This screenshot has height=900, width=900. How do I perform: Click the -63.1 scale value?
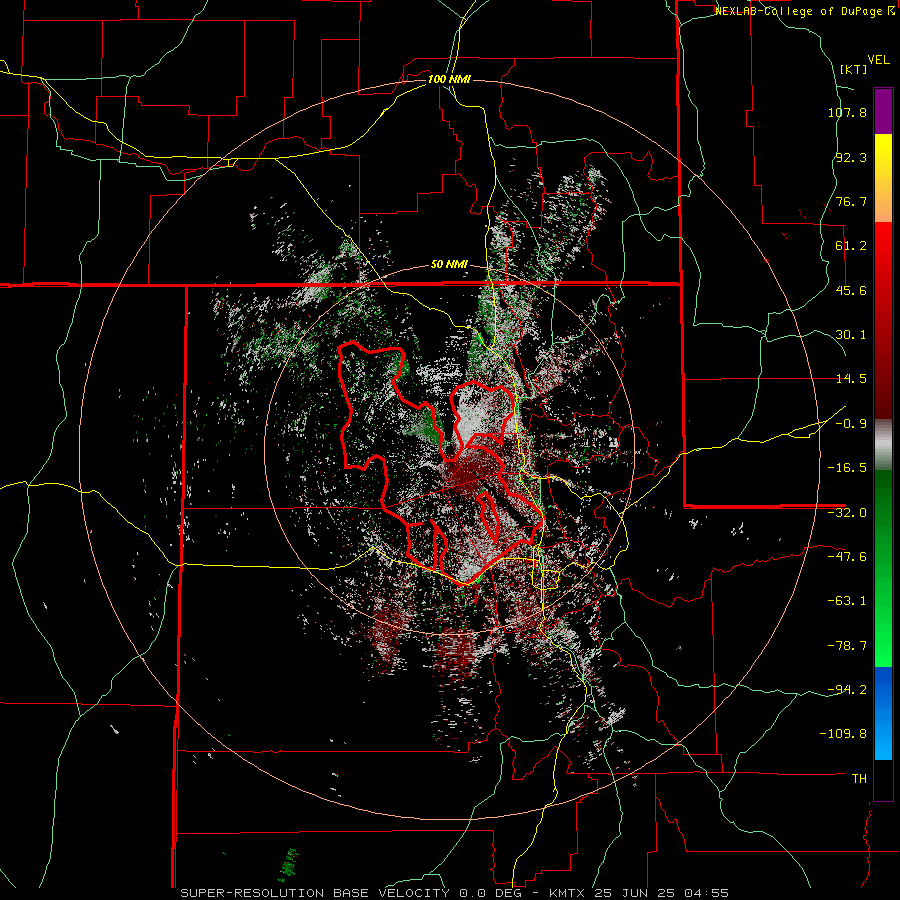(x=847, y=601)
